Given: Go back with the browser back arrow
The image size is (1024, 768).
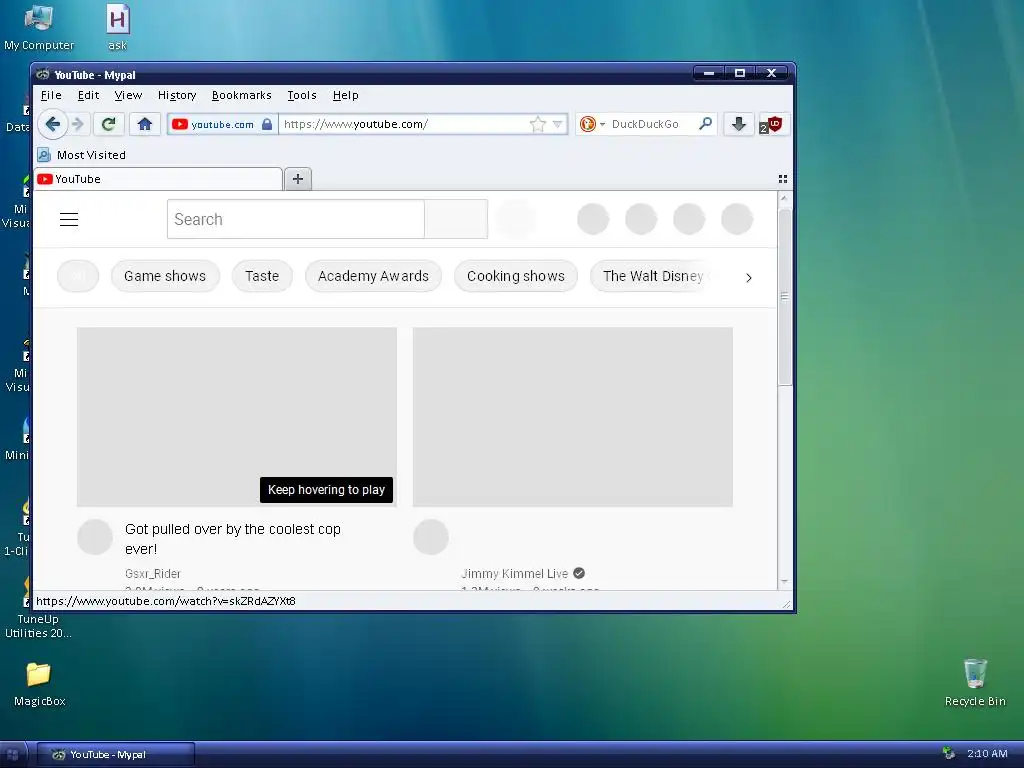Looking at the screenshot, I should 52,124.
